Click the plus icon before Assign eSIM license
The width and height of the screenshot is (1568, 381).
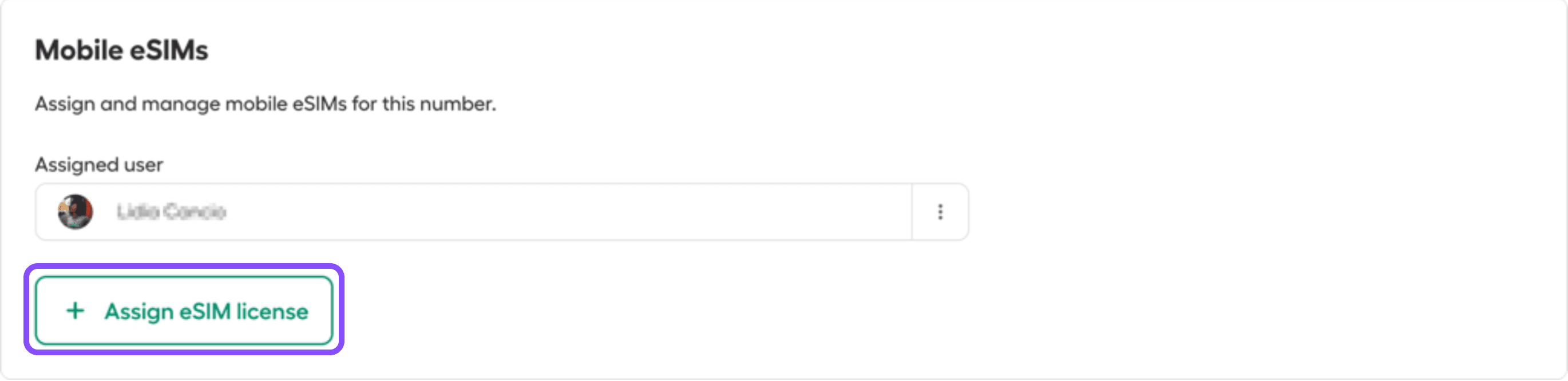76,311
